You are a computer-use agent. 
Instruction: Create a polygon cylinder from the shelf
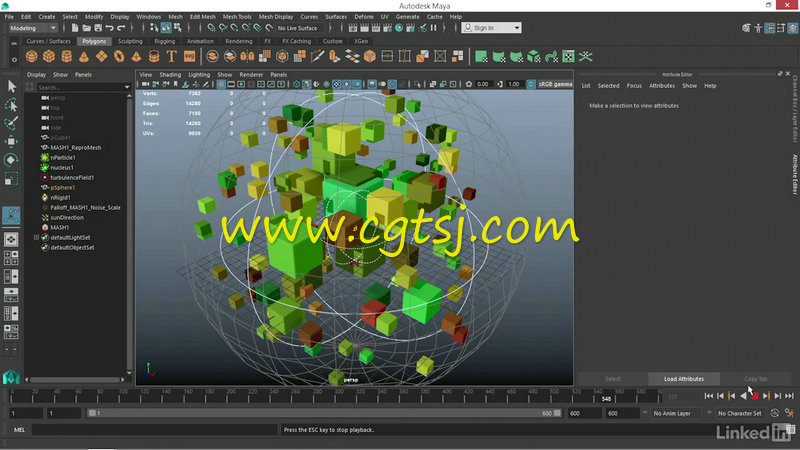tap(66, 56)
